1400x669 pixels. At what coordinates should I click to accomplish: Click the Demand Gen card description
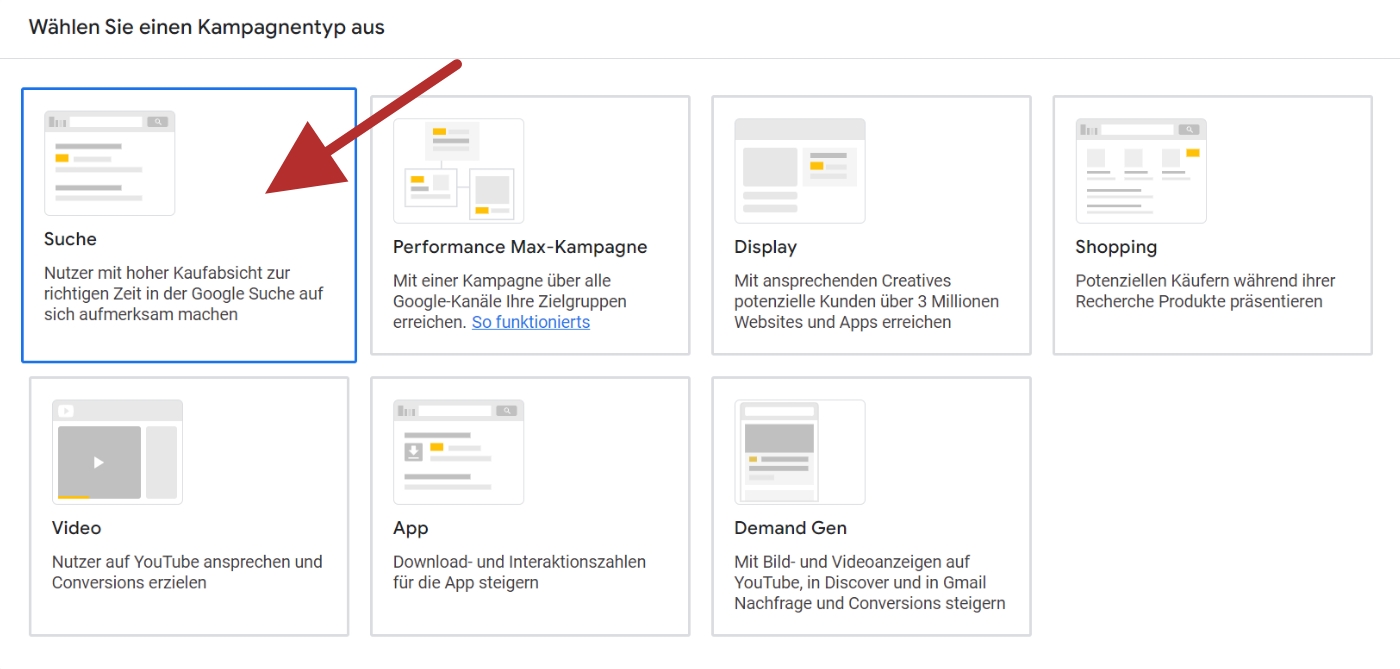(x=869, y=582)
